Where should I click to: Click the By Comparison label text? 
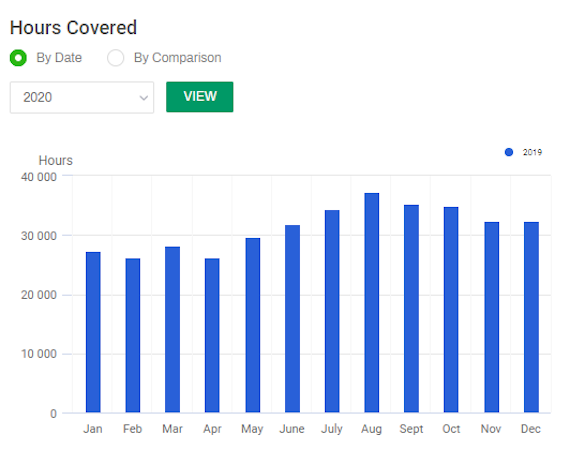click(178, 58)
